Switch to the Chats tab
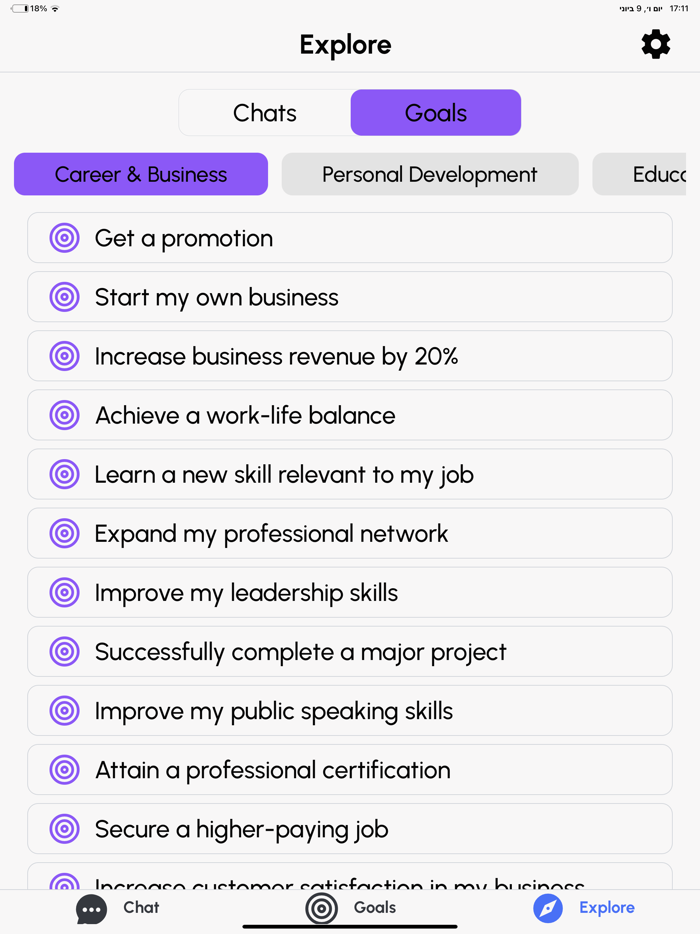The image size is (700, 934). 264,112
